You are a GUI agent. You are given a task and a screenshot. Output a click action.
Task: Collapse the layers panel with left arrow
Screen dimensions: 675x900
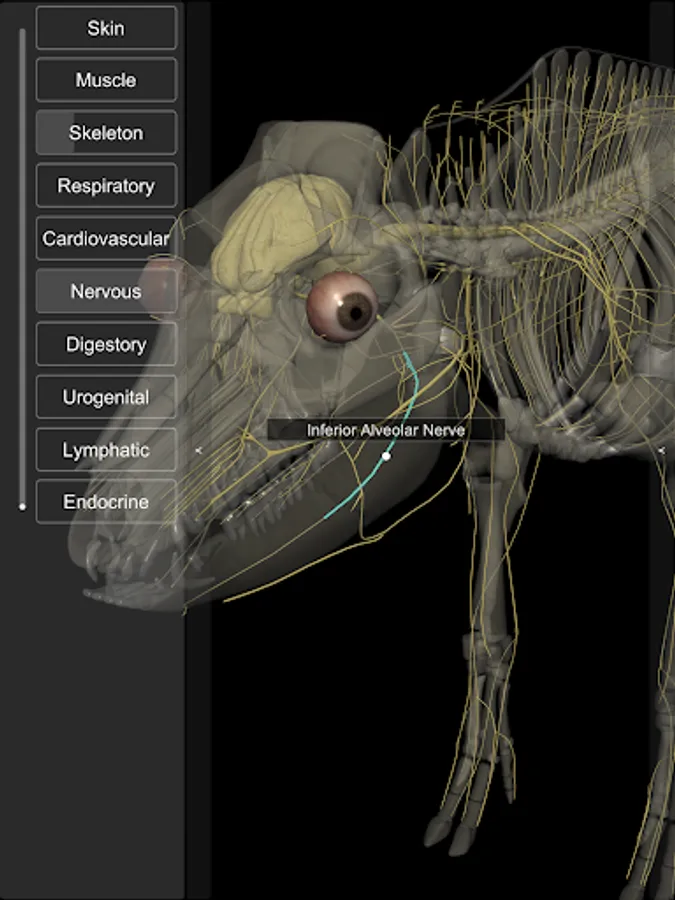tap(199, 451)
